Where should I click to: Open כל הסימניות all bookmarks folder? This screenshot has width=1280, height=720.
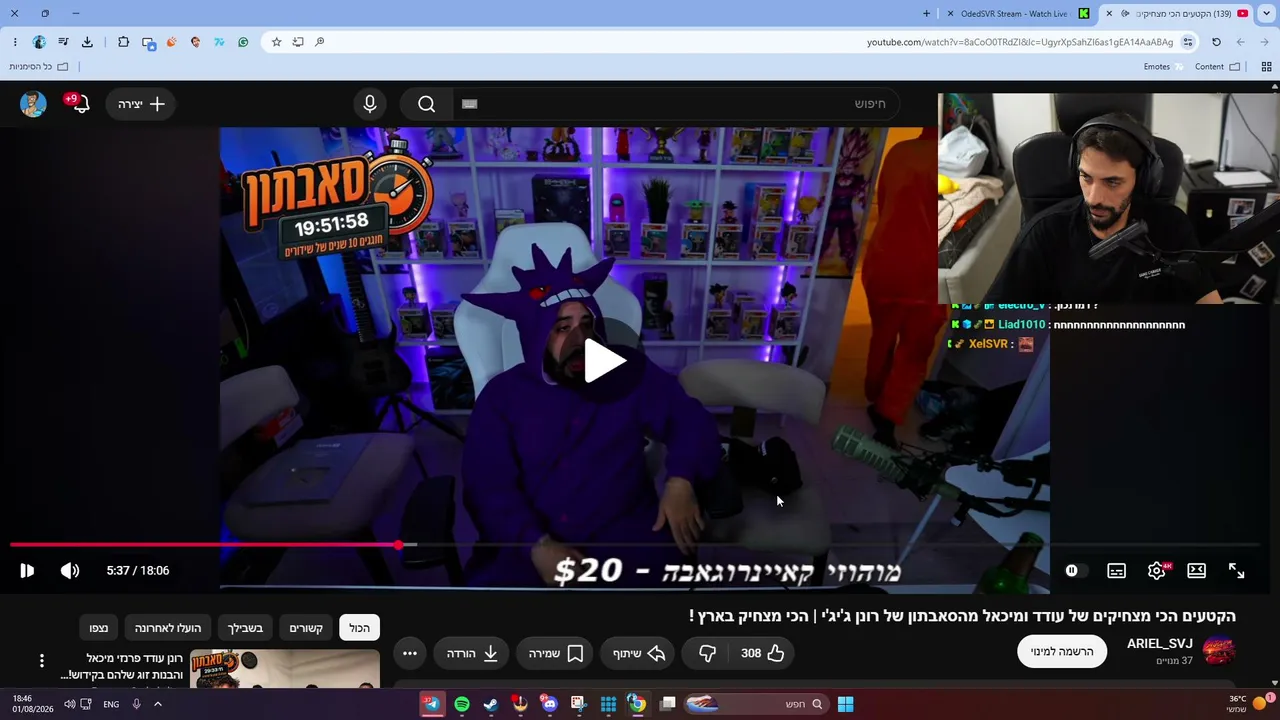[x=39, y=67]
